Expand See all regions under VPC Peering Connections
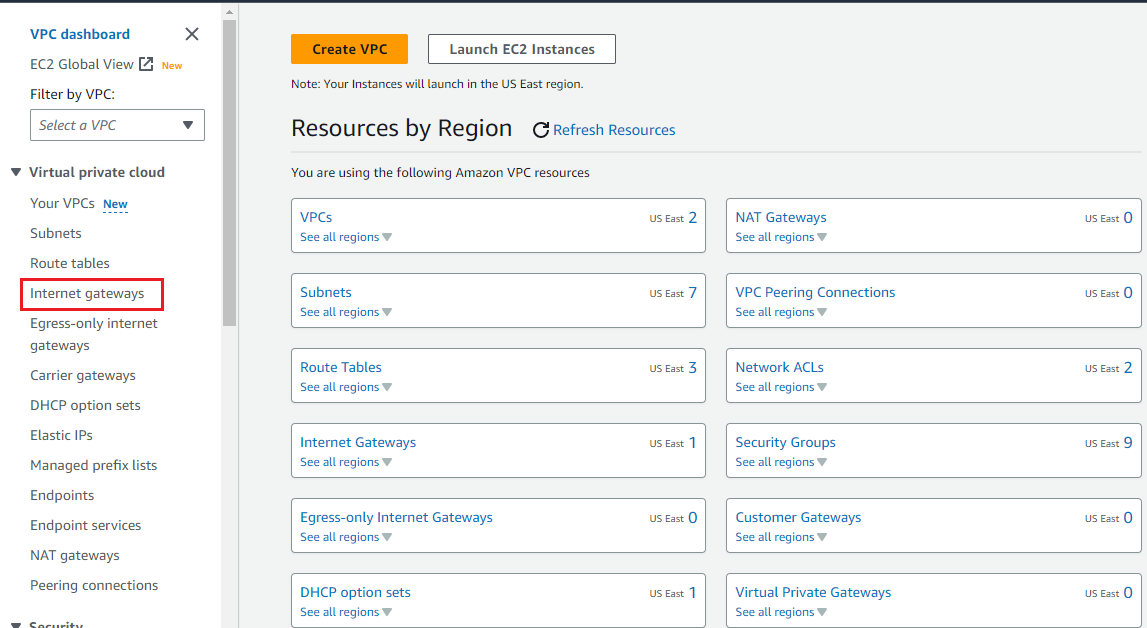The height and width of the screenshot is (628, 1147). point(781,312)
